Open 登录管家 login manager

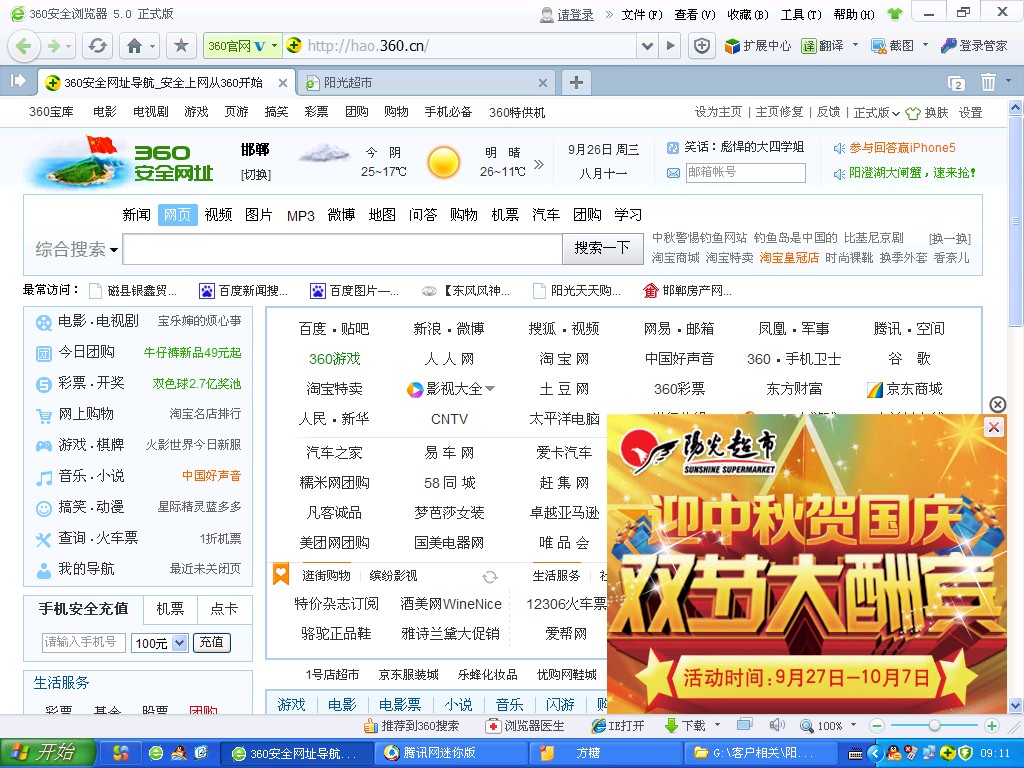(974, 46)
